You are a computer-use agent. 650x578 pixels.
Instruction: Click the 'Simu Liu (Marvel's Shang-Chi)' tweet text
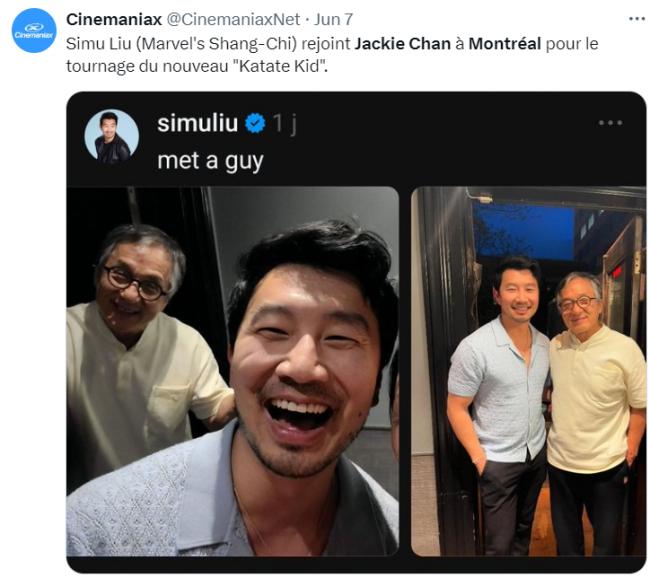pyautogui.click(x=182, y=44)
